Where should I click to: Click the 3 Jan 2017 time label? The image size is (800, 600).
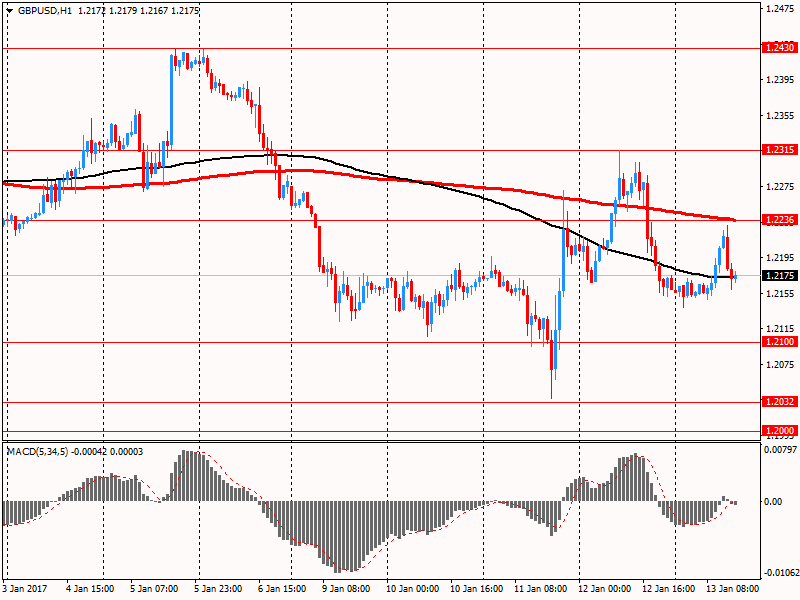(25, 588)
